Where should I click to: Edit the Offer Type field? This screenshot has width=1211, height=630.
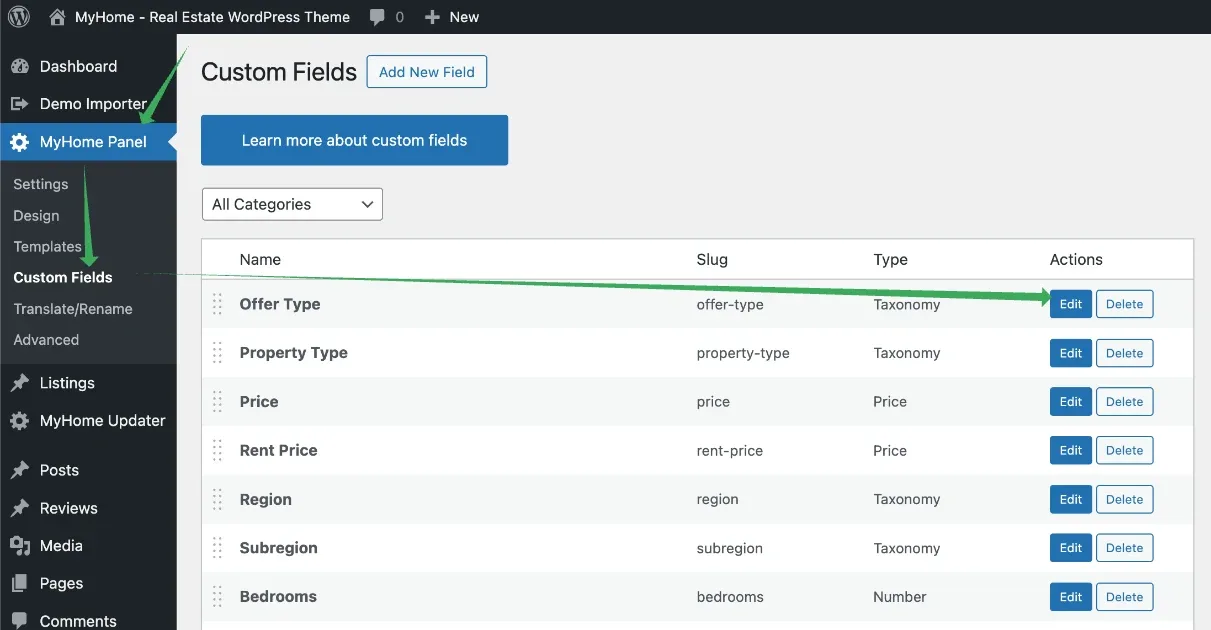(x=1071, y=304)
